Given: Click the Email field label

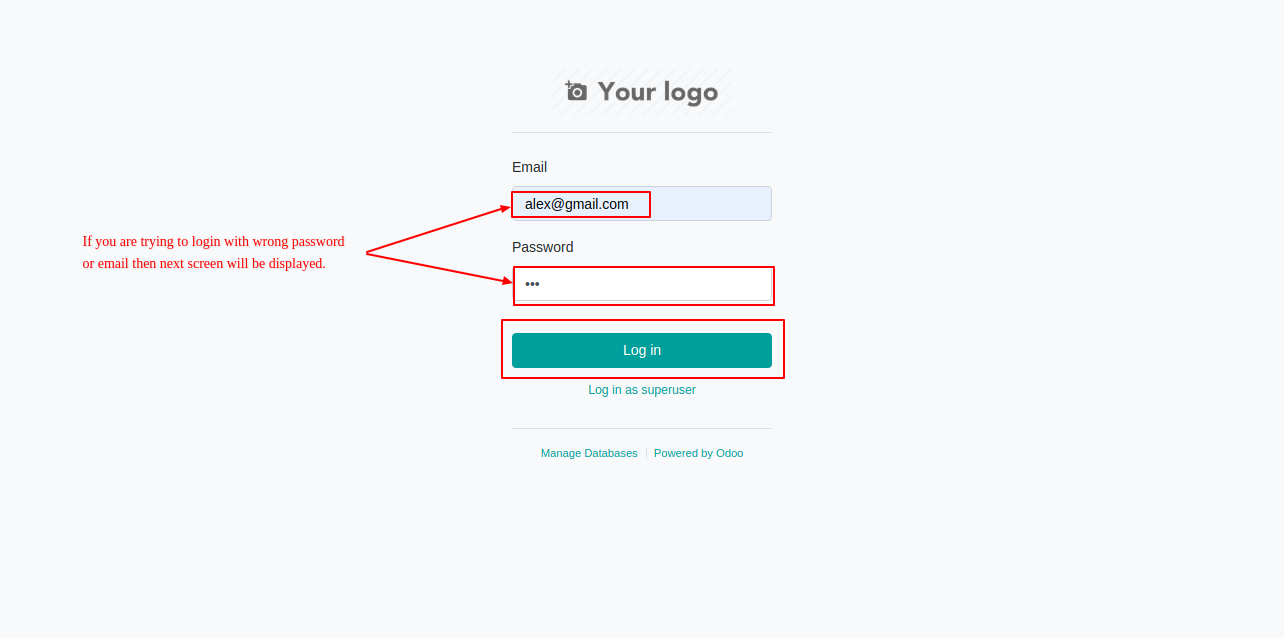Looking at the screenshot, I should point(529,167).
